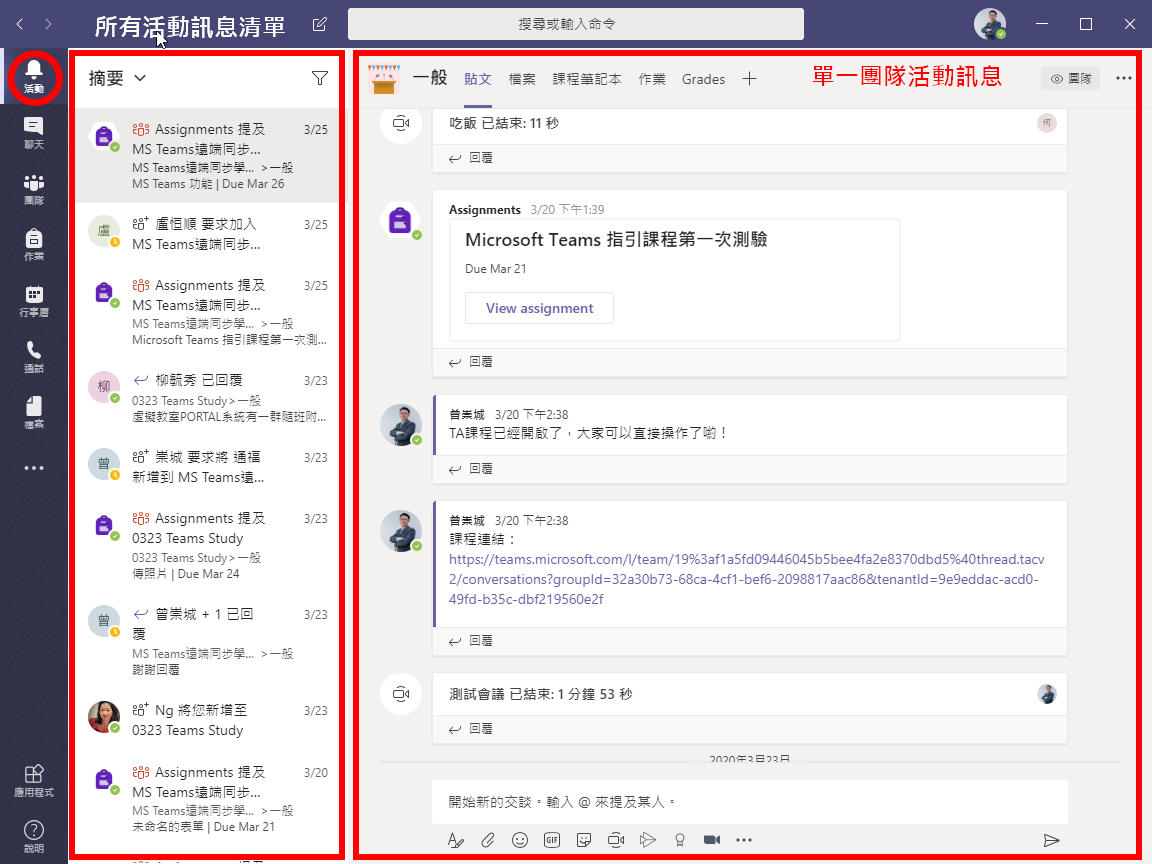Open 崇城 要求將 通福 activity item
Viewport: 1152px width, 864px height.
pos(208,467)
